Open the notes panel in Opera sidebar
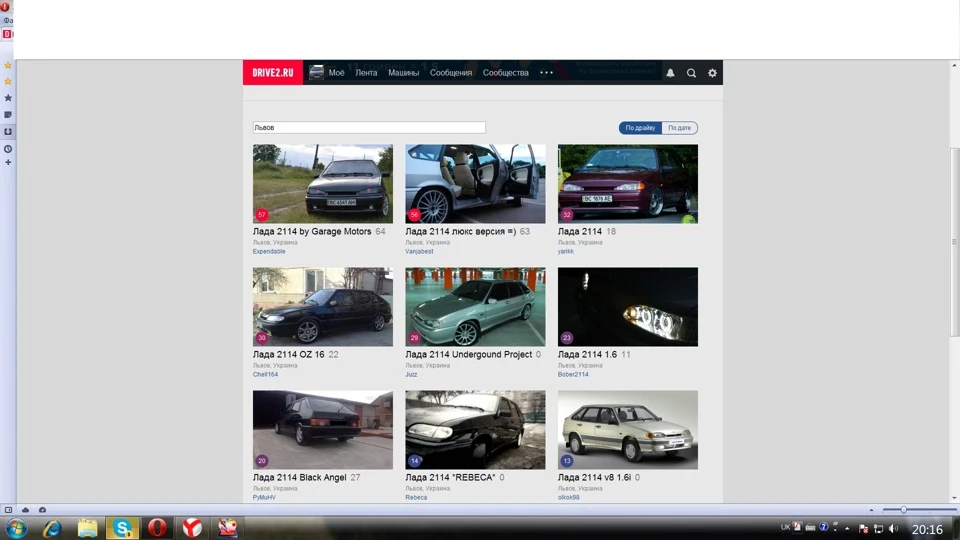 tap(8, 114)
